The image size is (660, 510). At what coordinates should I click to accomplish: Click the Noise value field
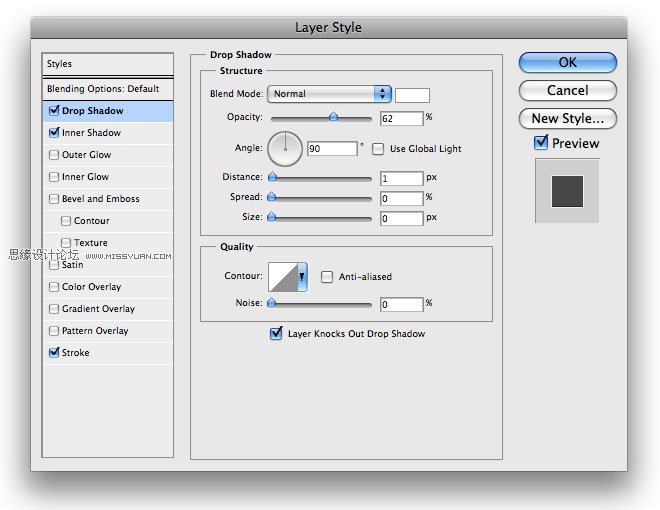[x=402, y=304]
